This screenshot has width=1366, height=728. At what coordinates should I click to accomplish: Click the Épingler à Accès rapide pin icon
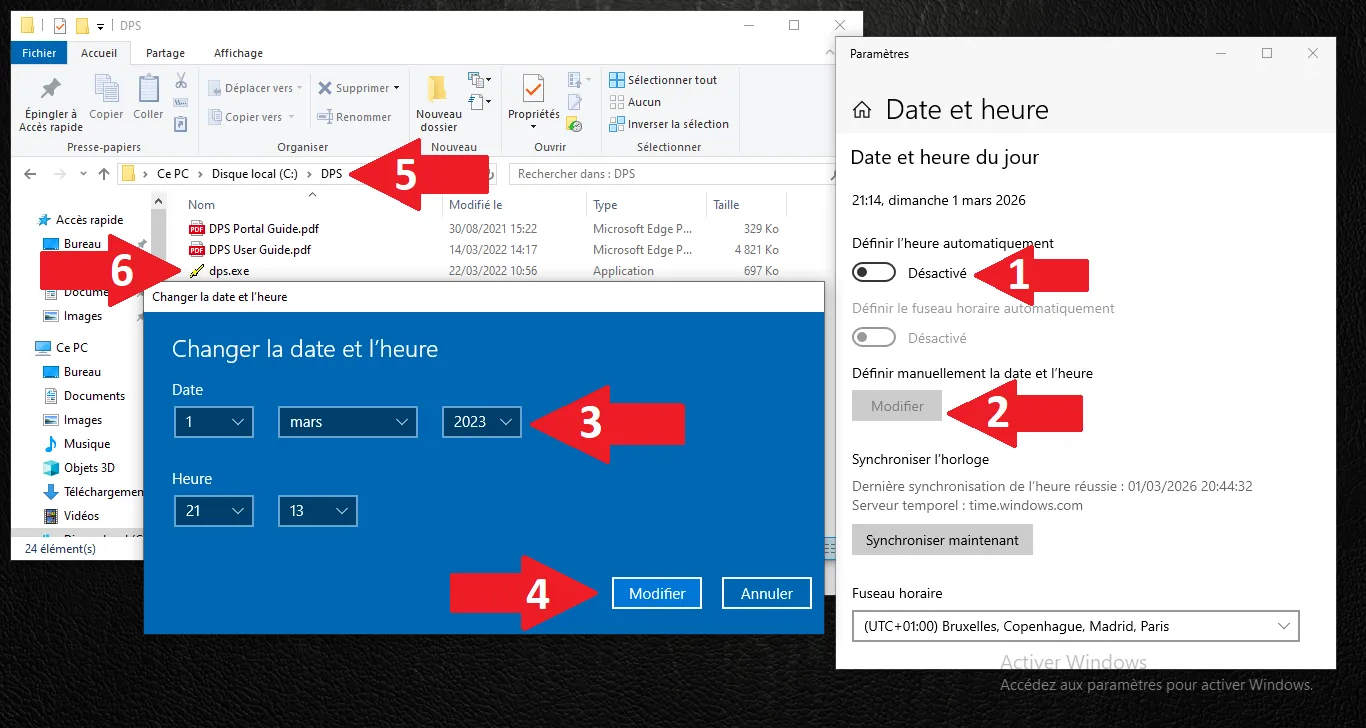(x=50, y=90)
